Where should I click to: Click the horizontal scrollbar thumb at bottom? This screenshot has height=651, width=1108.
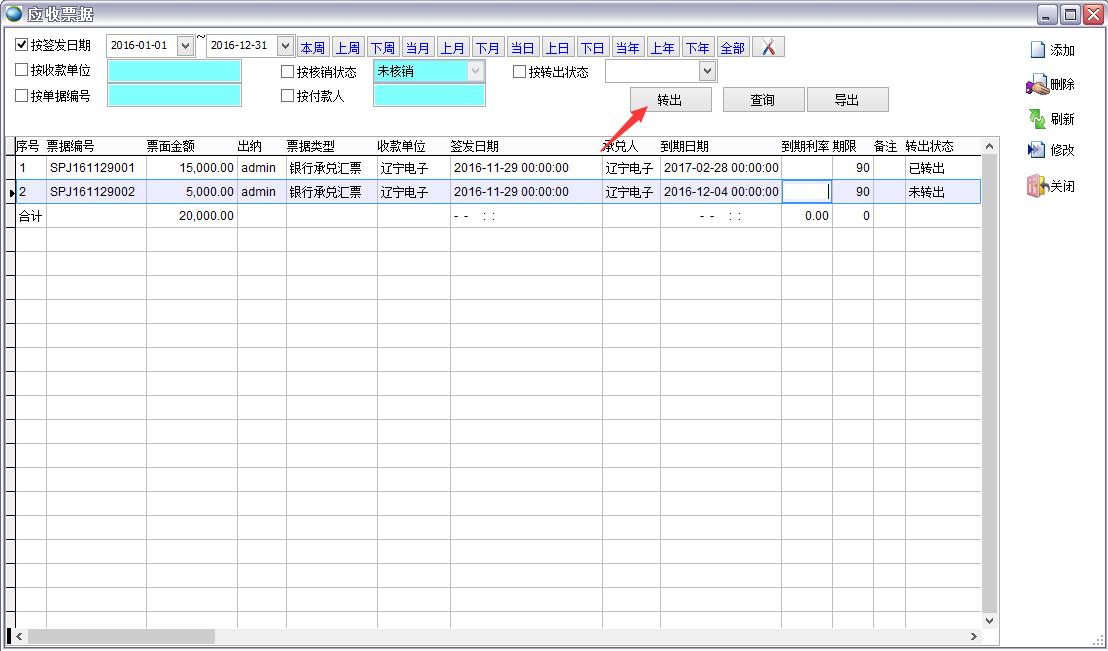point(120,636)
